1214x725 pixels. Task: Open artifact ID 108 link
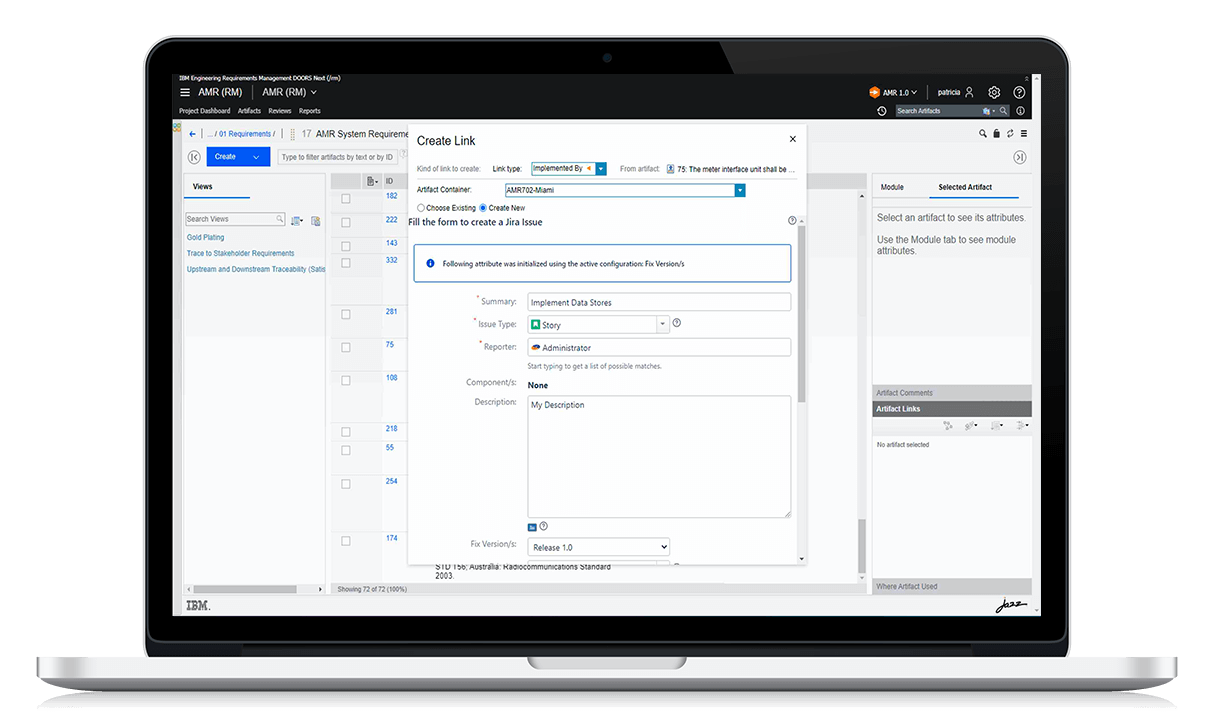392,378
